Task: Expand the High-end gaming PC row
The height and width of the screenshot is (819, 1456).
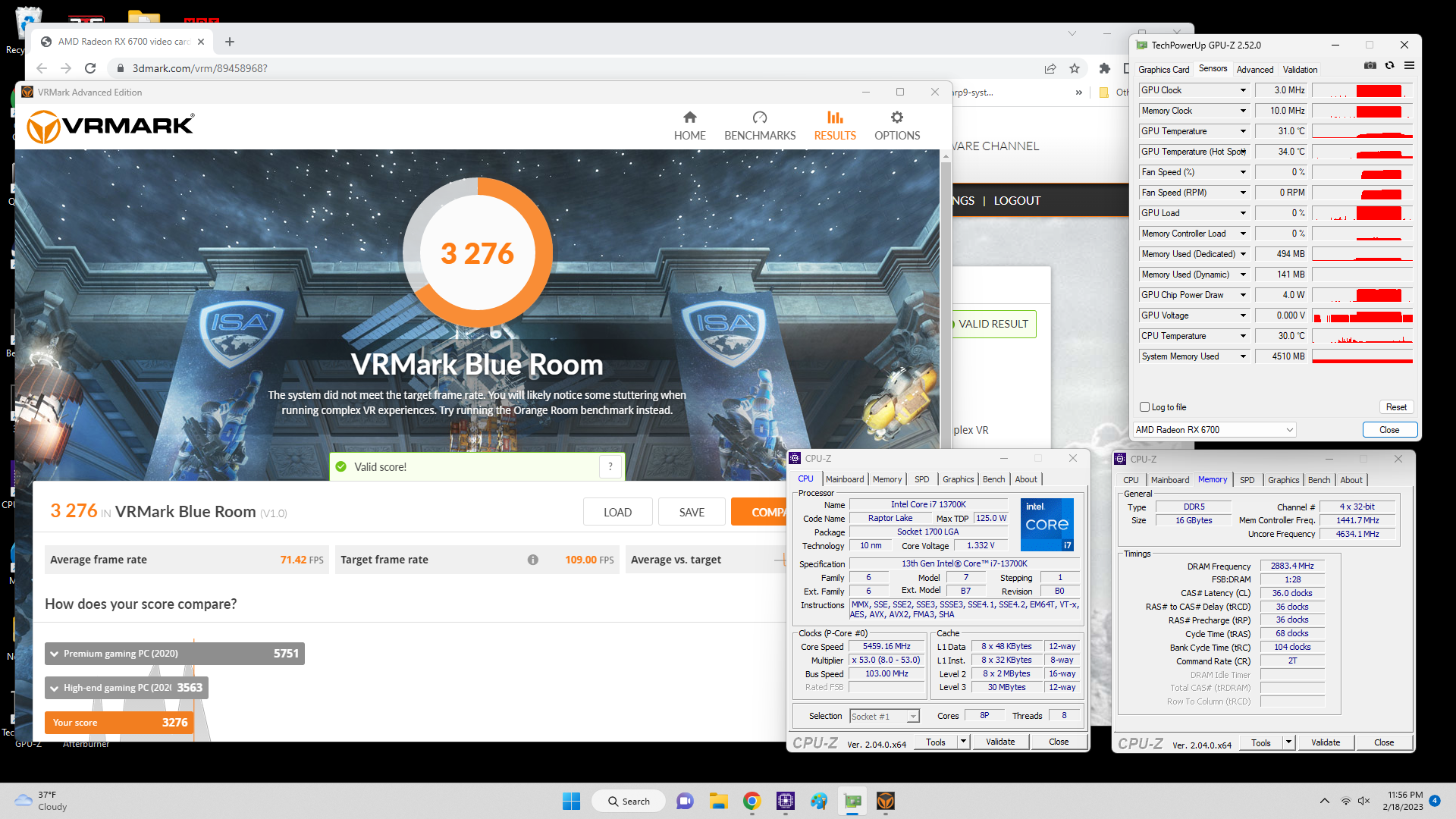Action: (127, 688)
